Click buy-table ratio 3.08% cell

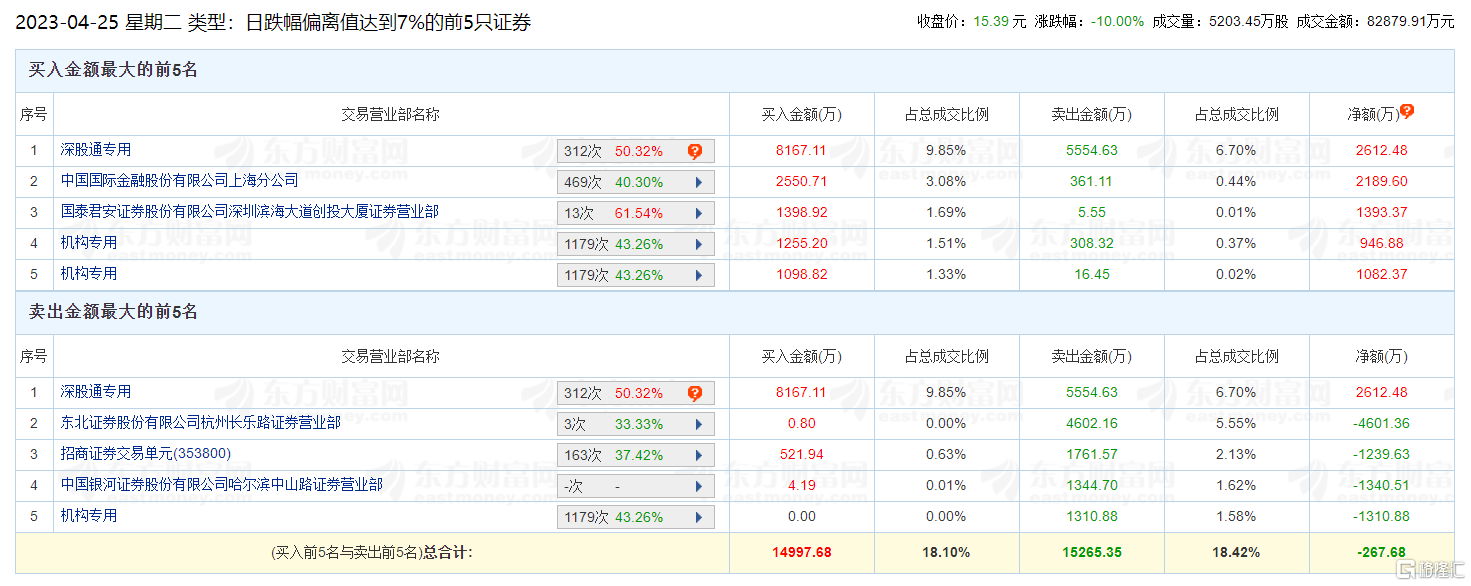coord(946,182)
